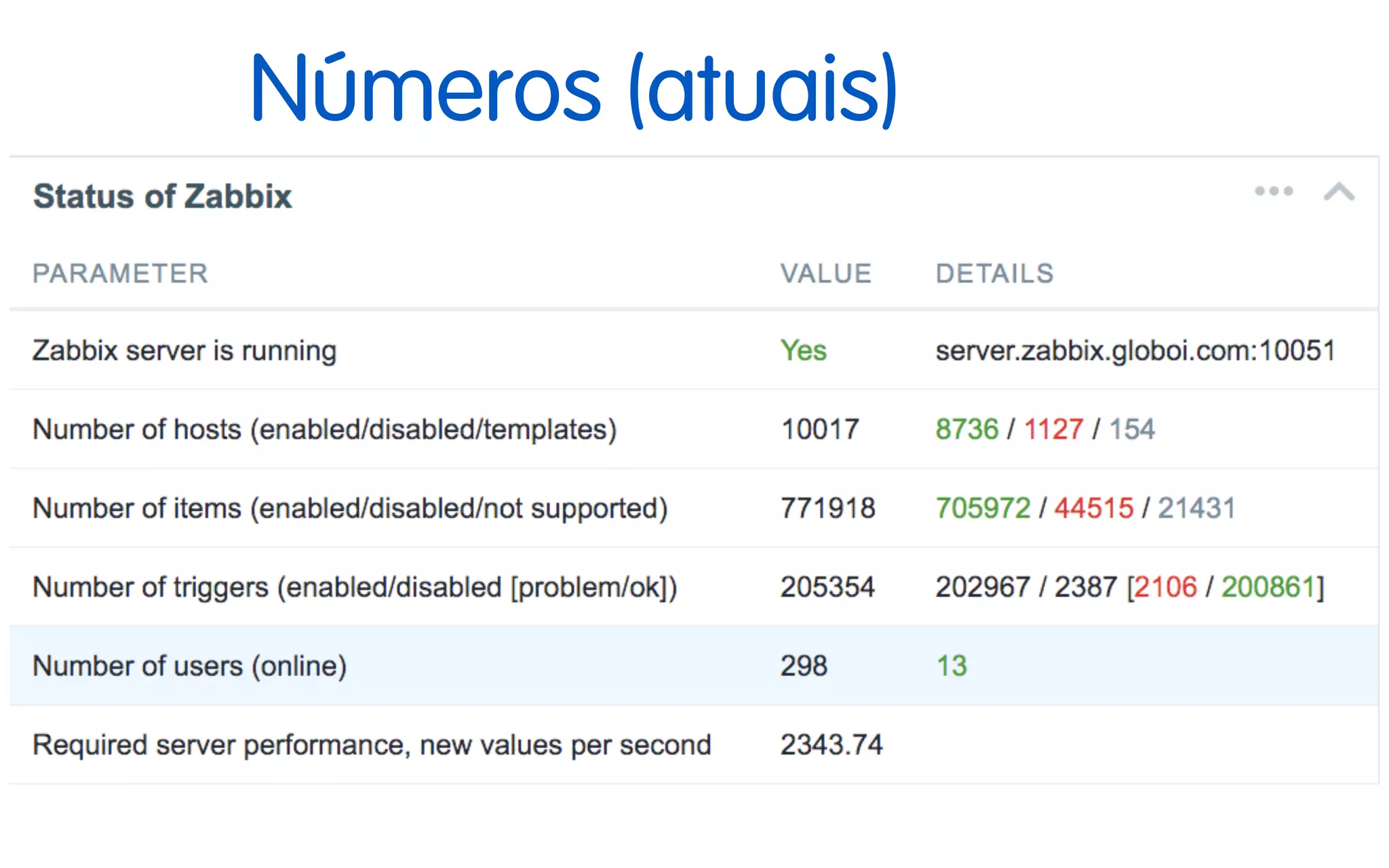Select the Zabbix server is running row
1389x868 pixels.
184,351
